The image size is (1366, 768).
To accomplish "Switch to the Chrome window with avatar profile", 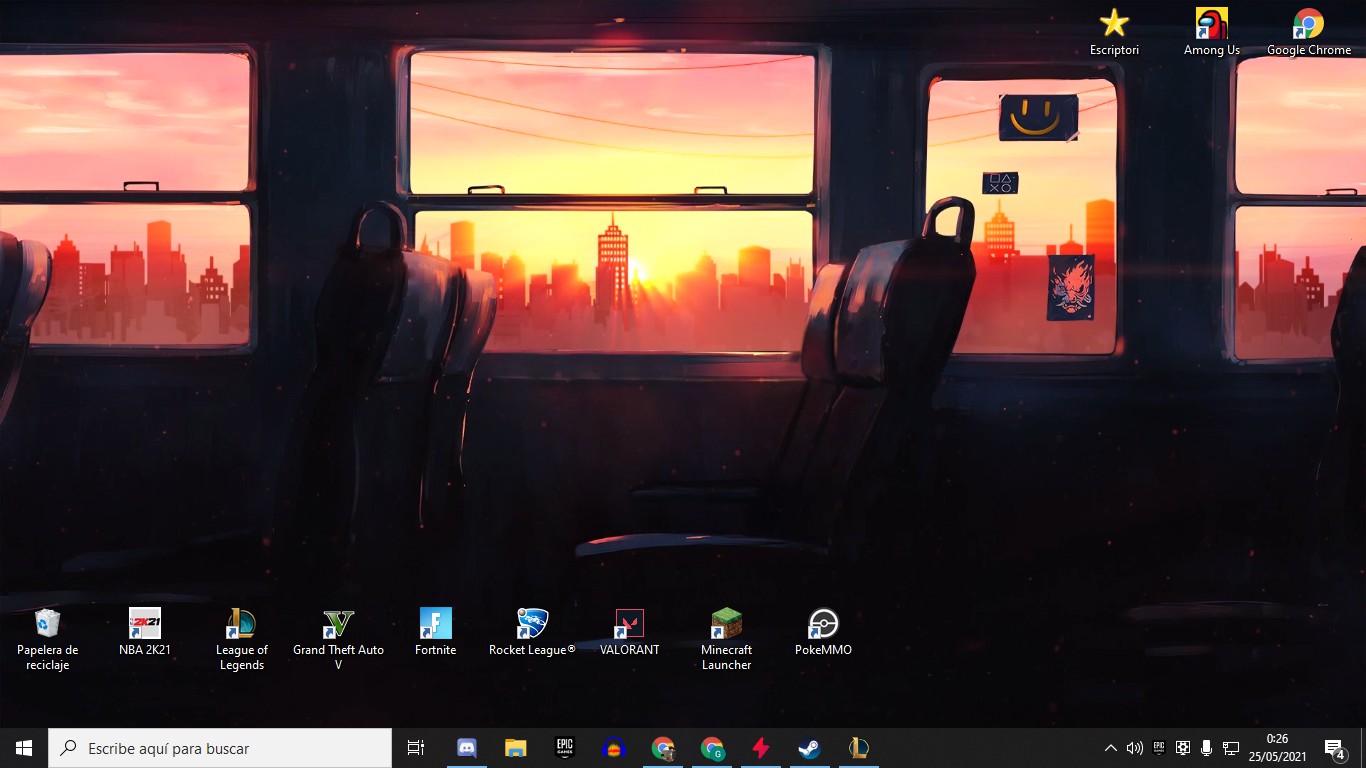I will click(663, 748).
